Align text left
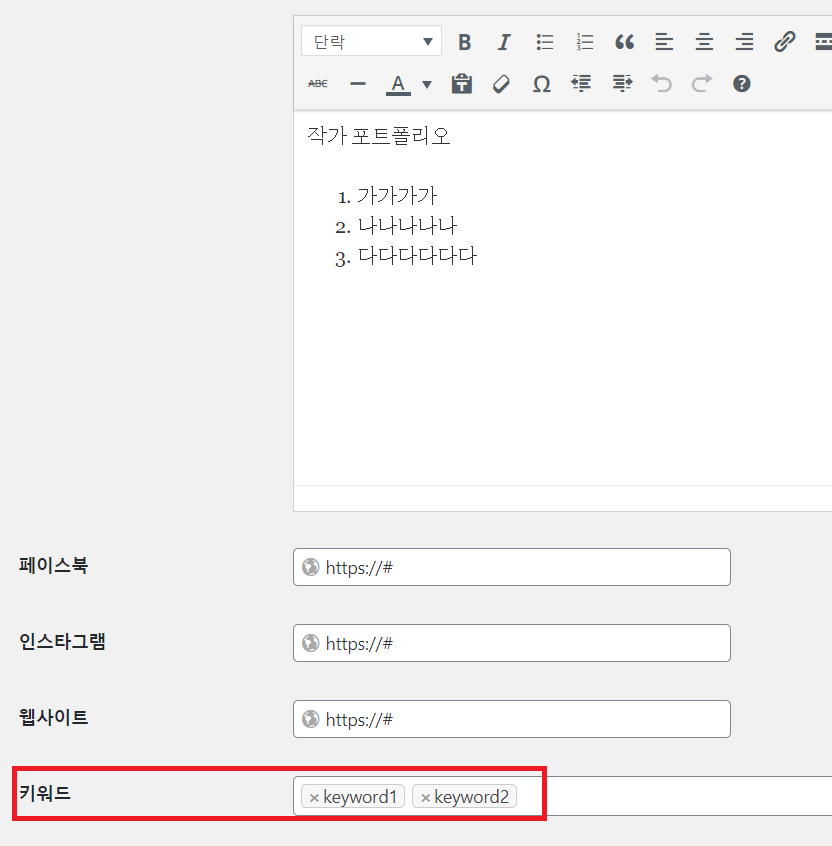This screenshot has width=832, height=846. pyautogui.click(x=664, y=42)
